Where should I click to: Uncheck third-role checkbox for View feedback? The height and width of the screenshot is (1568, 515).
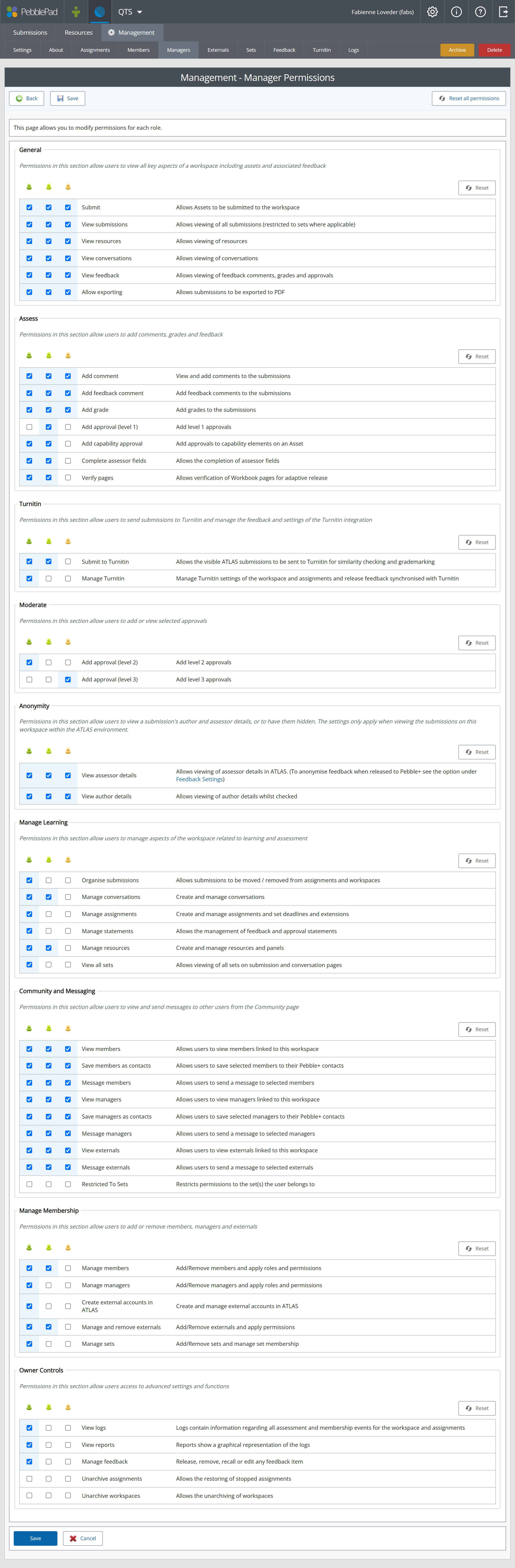click(x=68, y=275)
